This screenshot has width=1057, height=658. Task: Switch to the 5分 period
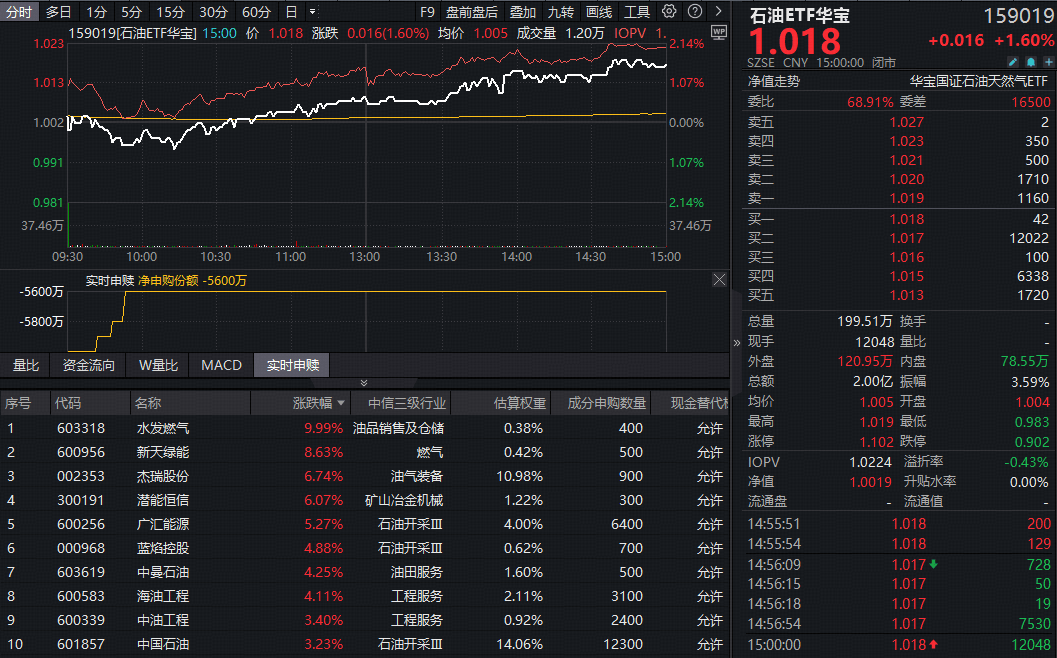click(x=131, y=12)
